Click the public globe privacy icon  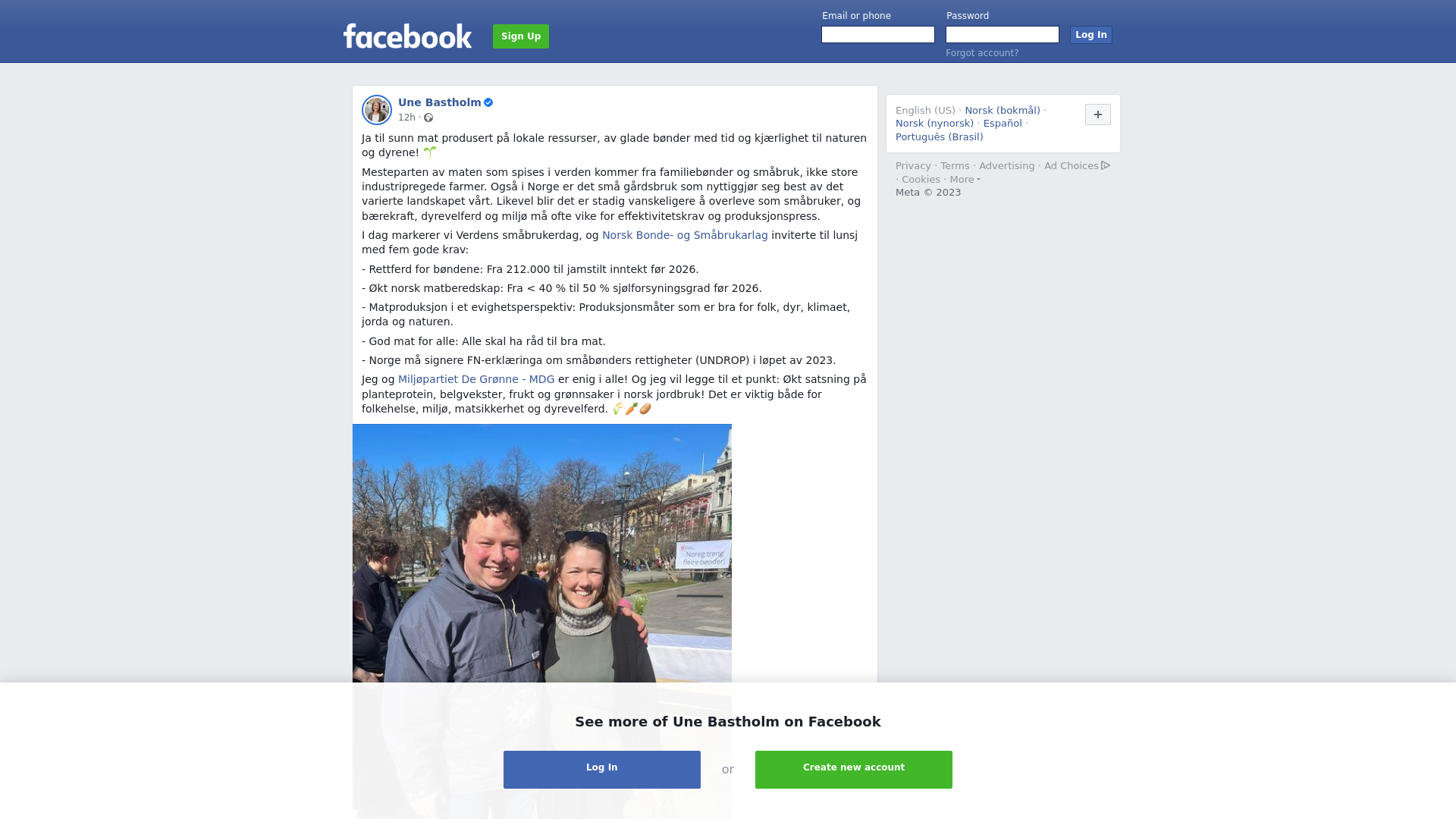(428, 118)
